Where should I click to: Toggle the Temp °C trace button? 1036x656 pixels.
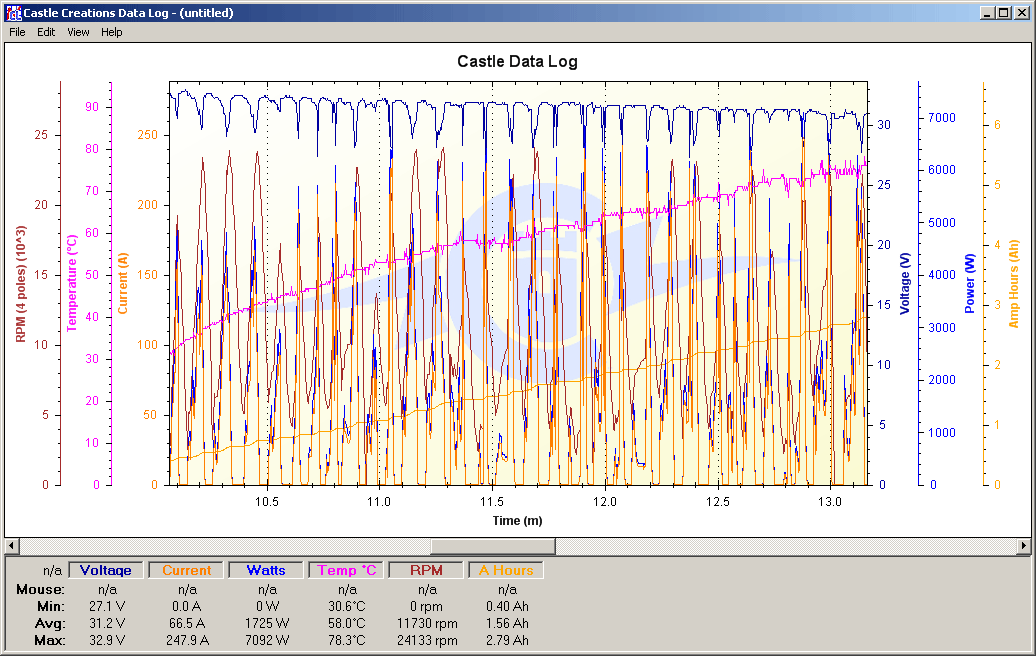point(346,570)
